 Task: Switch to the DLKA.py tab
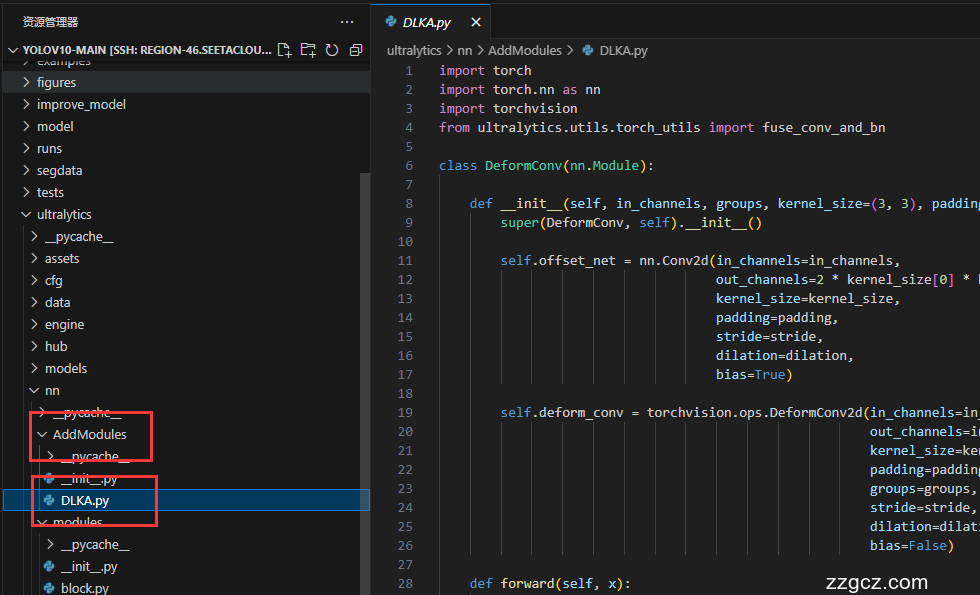426,22
